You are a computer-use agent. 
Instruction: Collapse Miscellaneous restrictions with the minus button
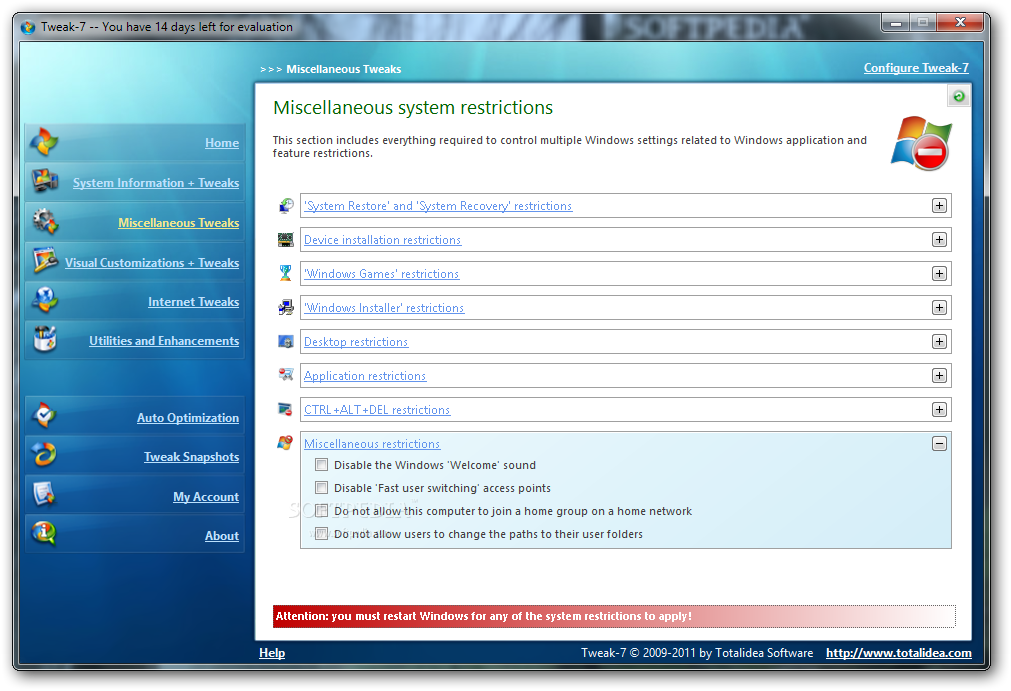(x=939, y=443)
